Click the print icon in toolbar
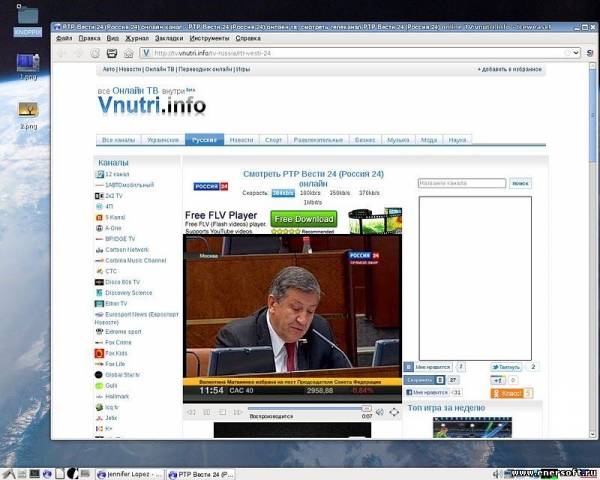Image resolution: width=600 pixels, height=480 pixels. pos(112,53)
